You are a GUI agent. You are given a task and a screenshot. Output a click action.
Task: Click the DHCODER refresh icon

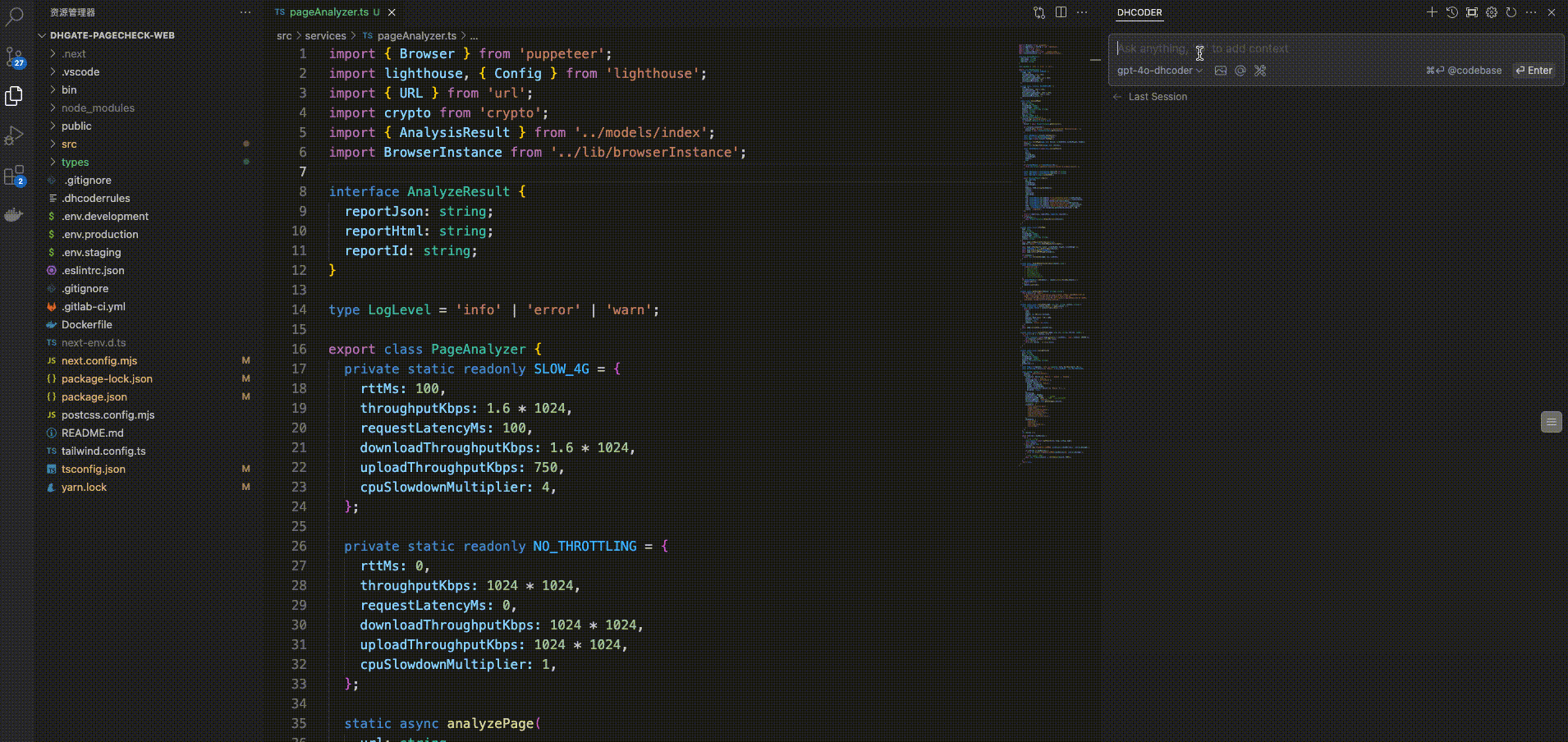click(x=1511, y=12)
